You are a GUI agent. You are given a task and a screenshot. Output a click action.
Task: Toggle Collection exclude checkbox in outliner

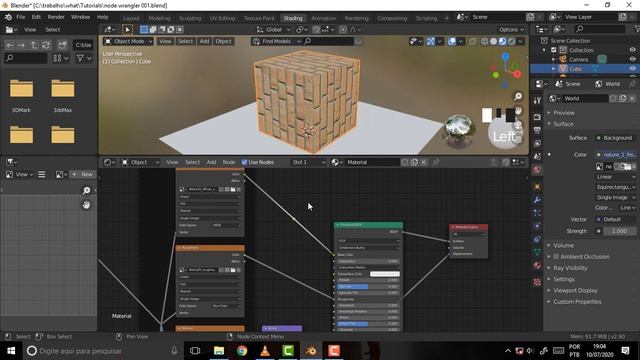point(553,50)
